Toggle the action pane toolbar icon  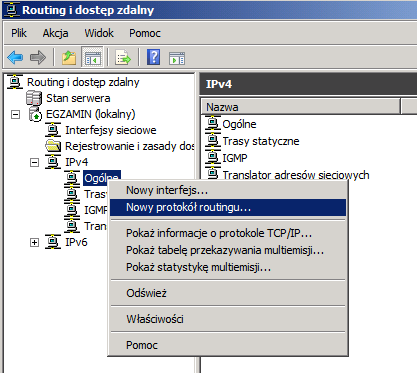pyautogui.click(x=177, y=58)
